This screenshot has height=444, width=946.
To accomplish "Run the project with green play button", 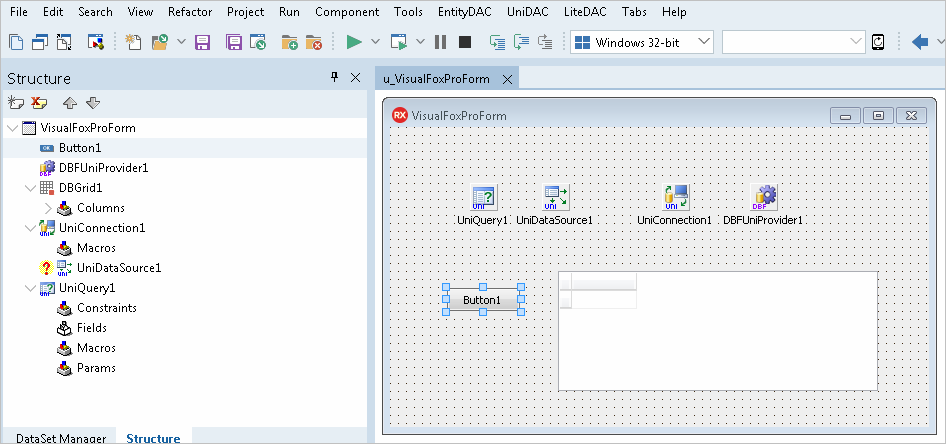I will [x=354, y=42].
